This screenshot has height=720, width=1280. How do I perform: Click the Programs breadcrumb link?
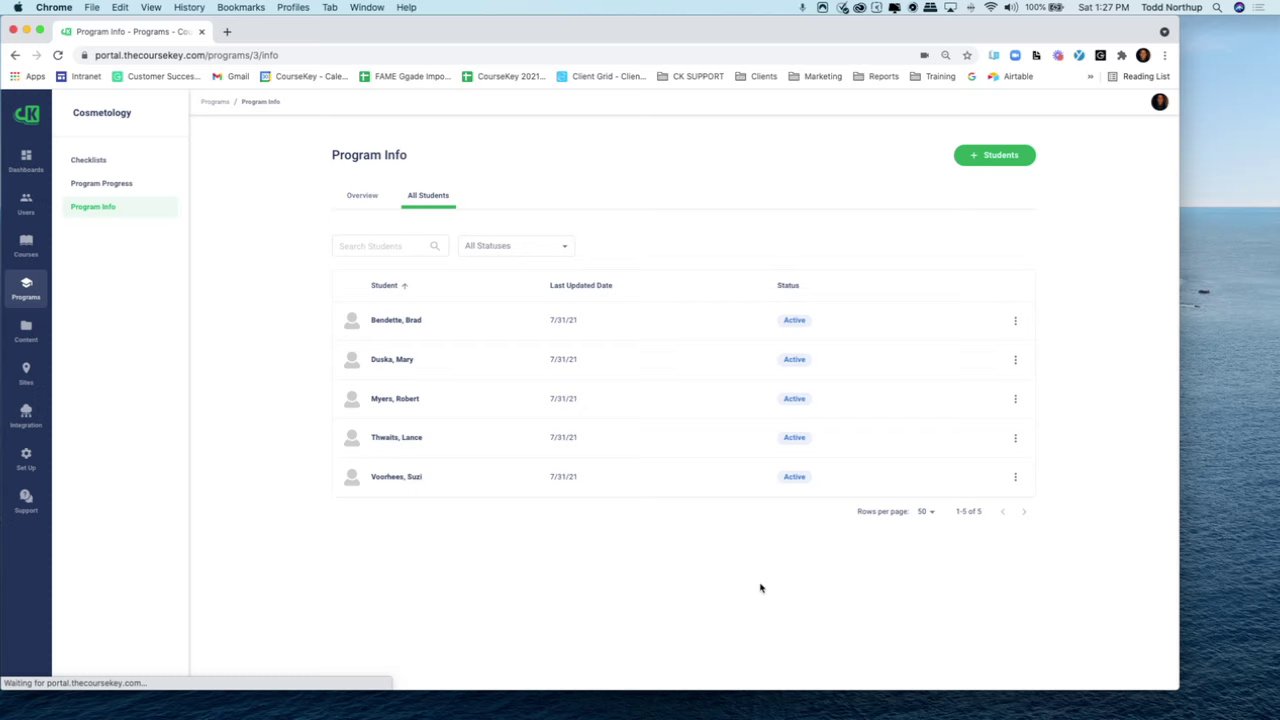coord(215,102)
